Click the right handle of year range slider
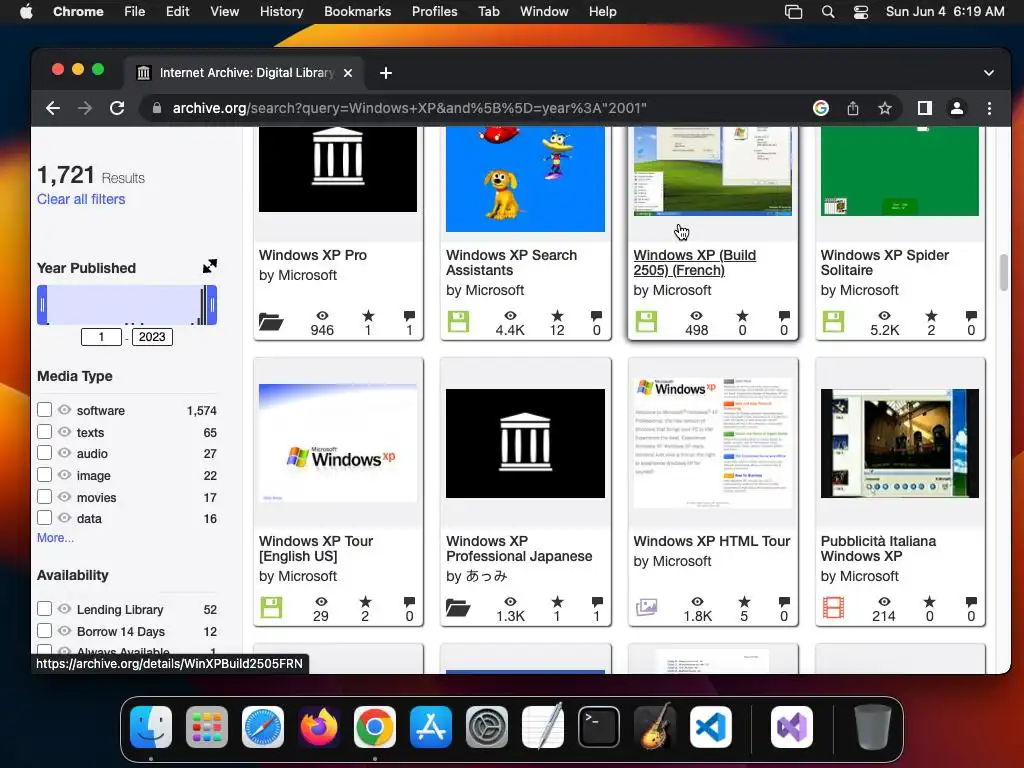 (x=212, y=305)
